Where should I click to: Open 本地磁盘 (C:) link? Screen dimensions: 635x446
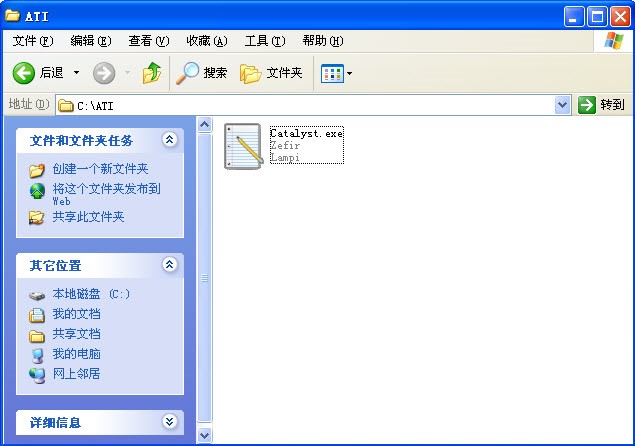point(91,294)
